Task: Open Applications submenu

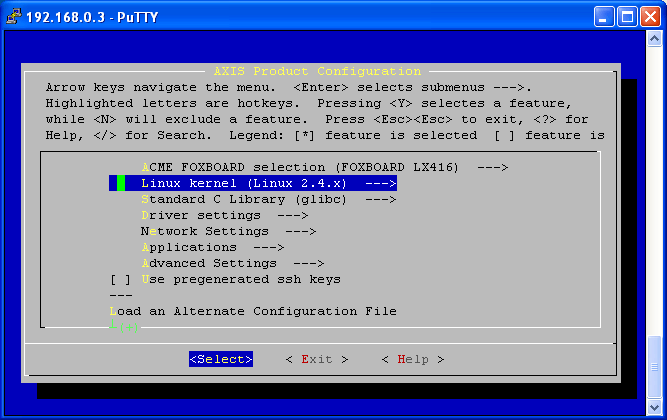Action: point(212,247)
